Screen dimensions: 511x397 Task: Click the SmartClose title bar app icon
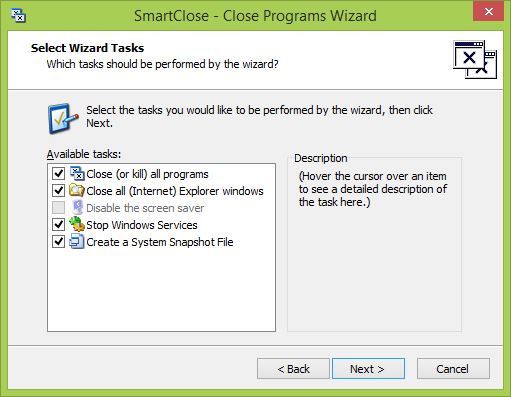[19, 16]
